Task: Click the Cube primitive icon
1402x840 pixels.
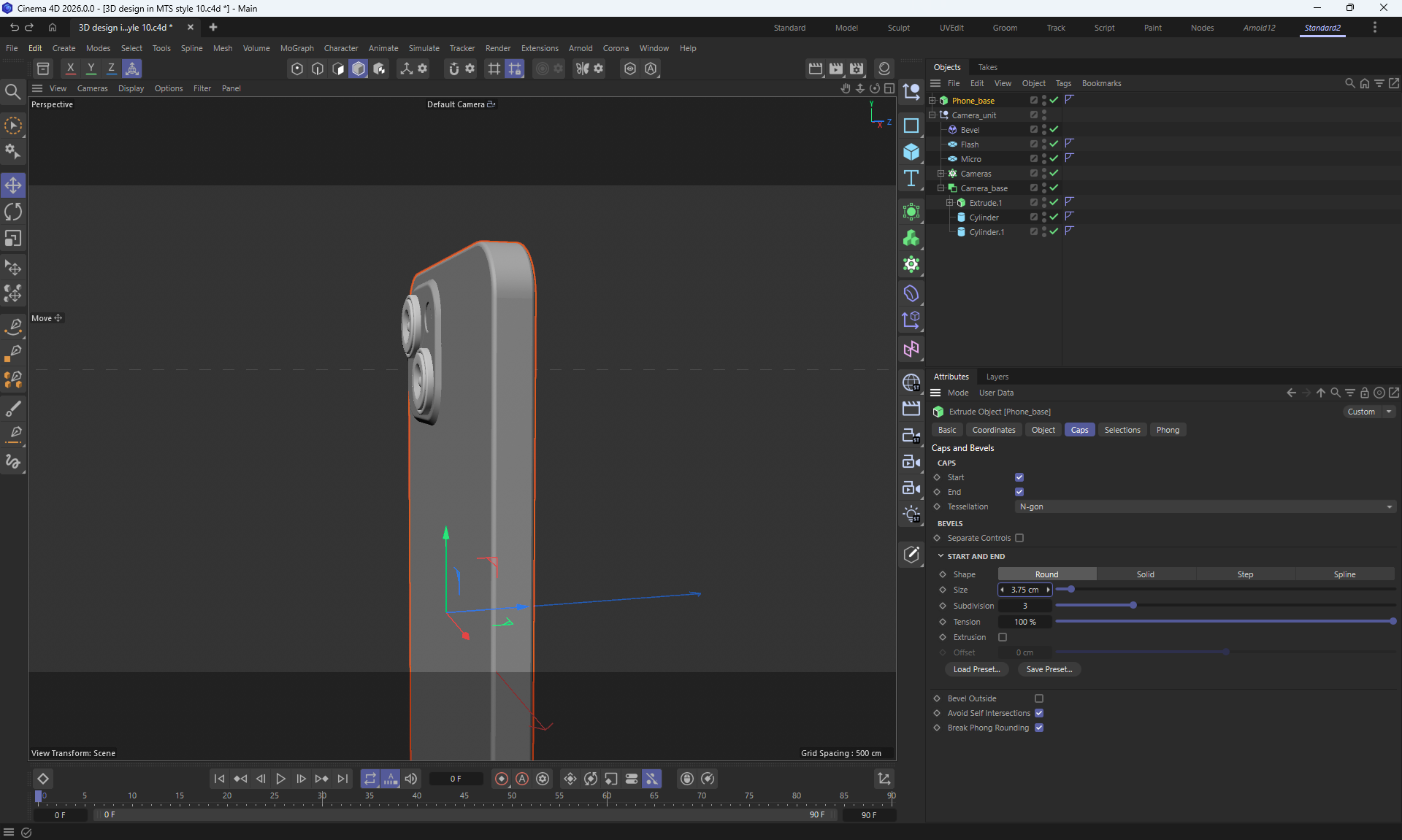Action: point(911,152)
